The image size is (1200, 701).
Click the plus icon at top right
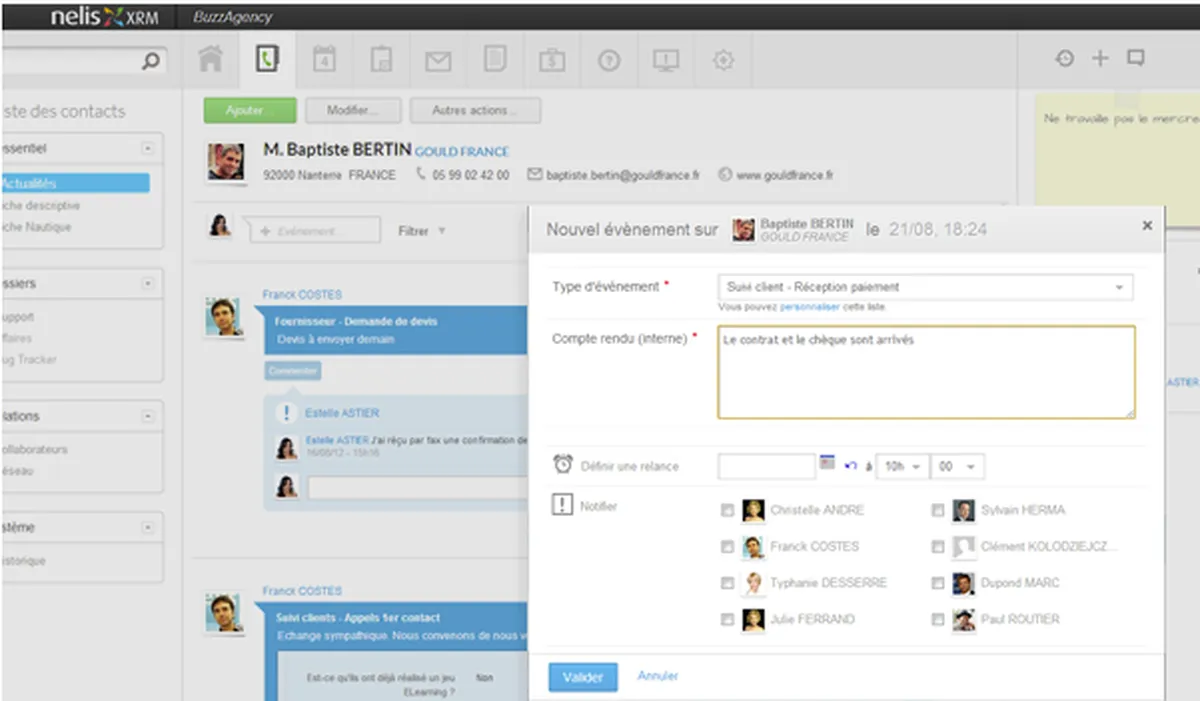coord(1100,58)
